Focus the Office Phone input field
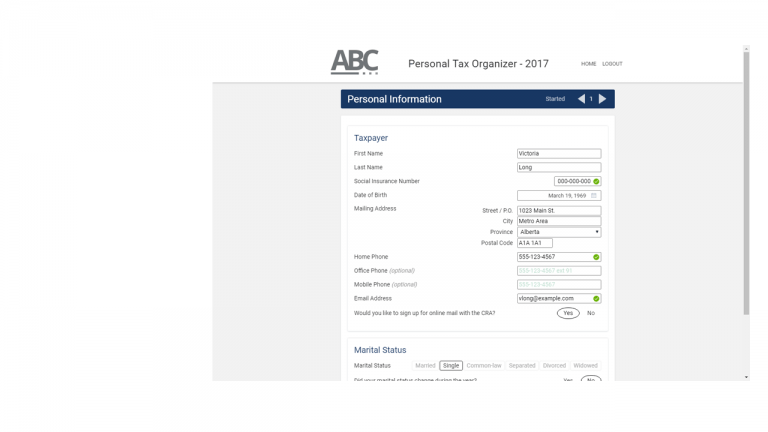This screenshot has height=432, width=768. pyautogui.click(x=558, y=271)
